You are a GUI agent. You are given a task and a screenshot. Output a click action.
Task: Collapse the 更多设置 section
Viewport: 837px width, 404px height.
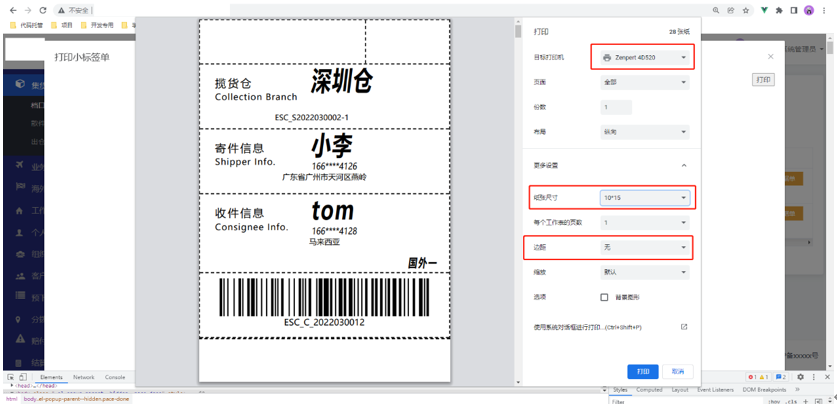pyautogui.click(x=684, y=165)
